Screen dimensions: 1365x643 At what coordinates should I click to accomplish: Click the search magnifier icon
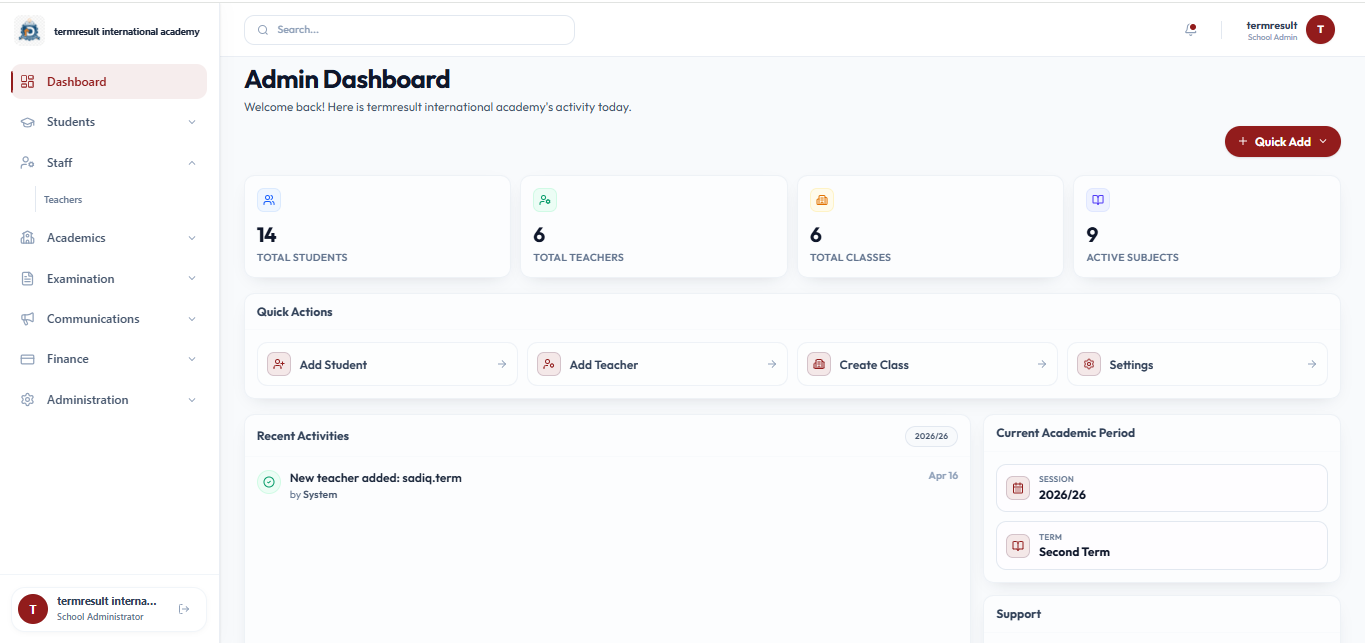point(263,30)
